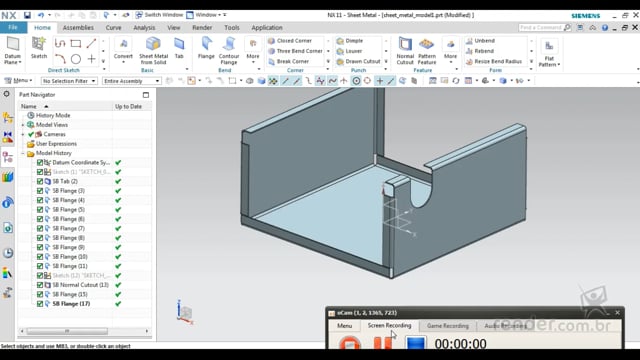Click the Part Navigator horizontal scrollbar
The height and width of the screenshot is (360, 640).
pyautogui.click(x=84, y=331)
